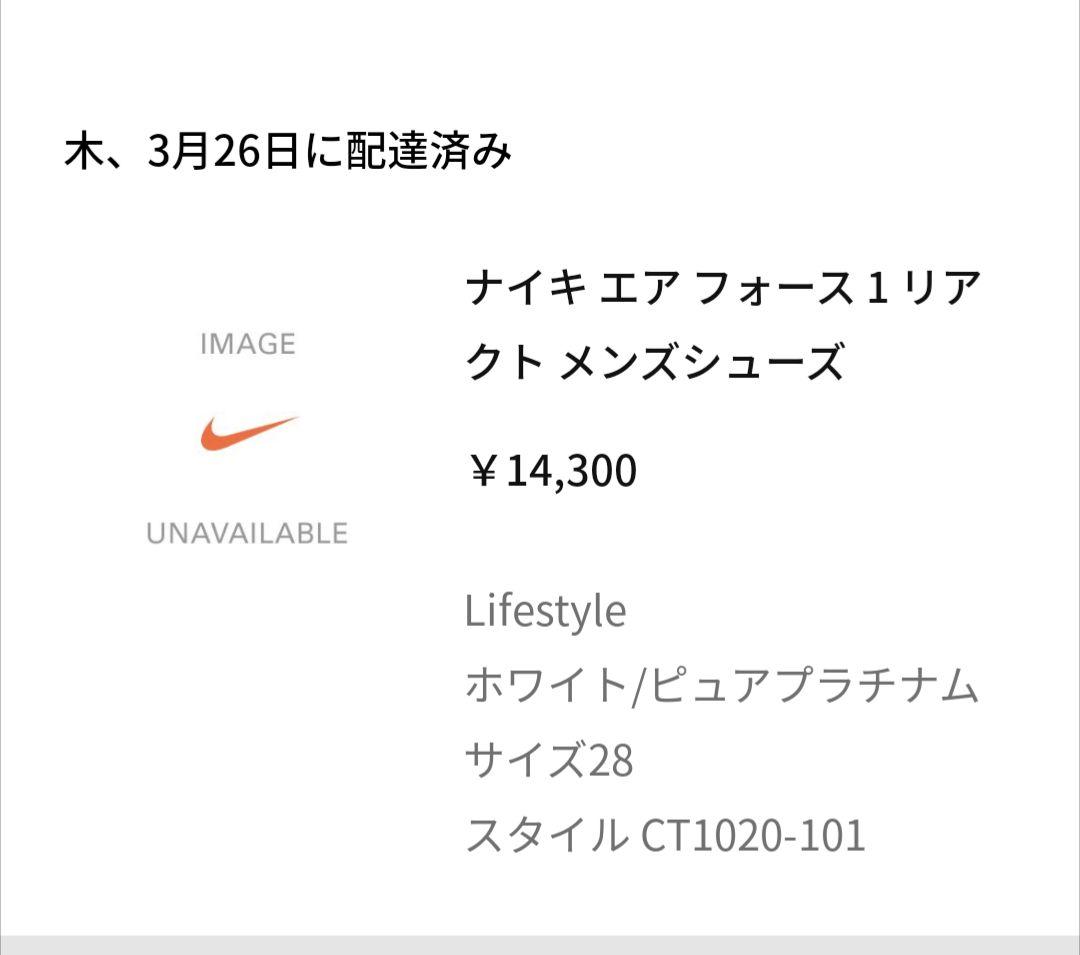Click the gray divider bar at bottom

(x=540, y=945)
